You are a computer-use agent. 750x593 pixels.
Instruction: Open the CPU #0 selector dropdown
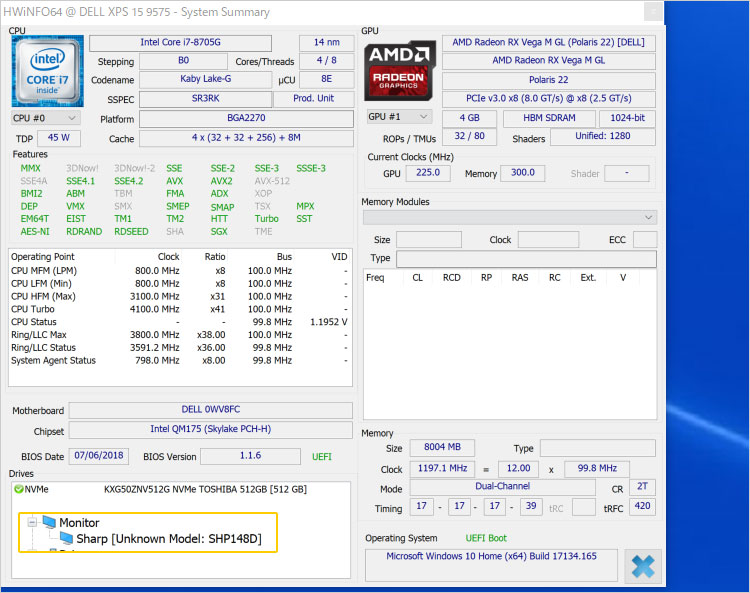point(44,117)
